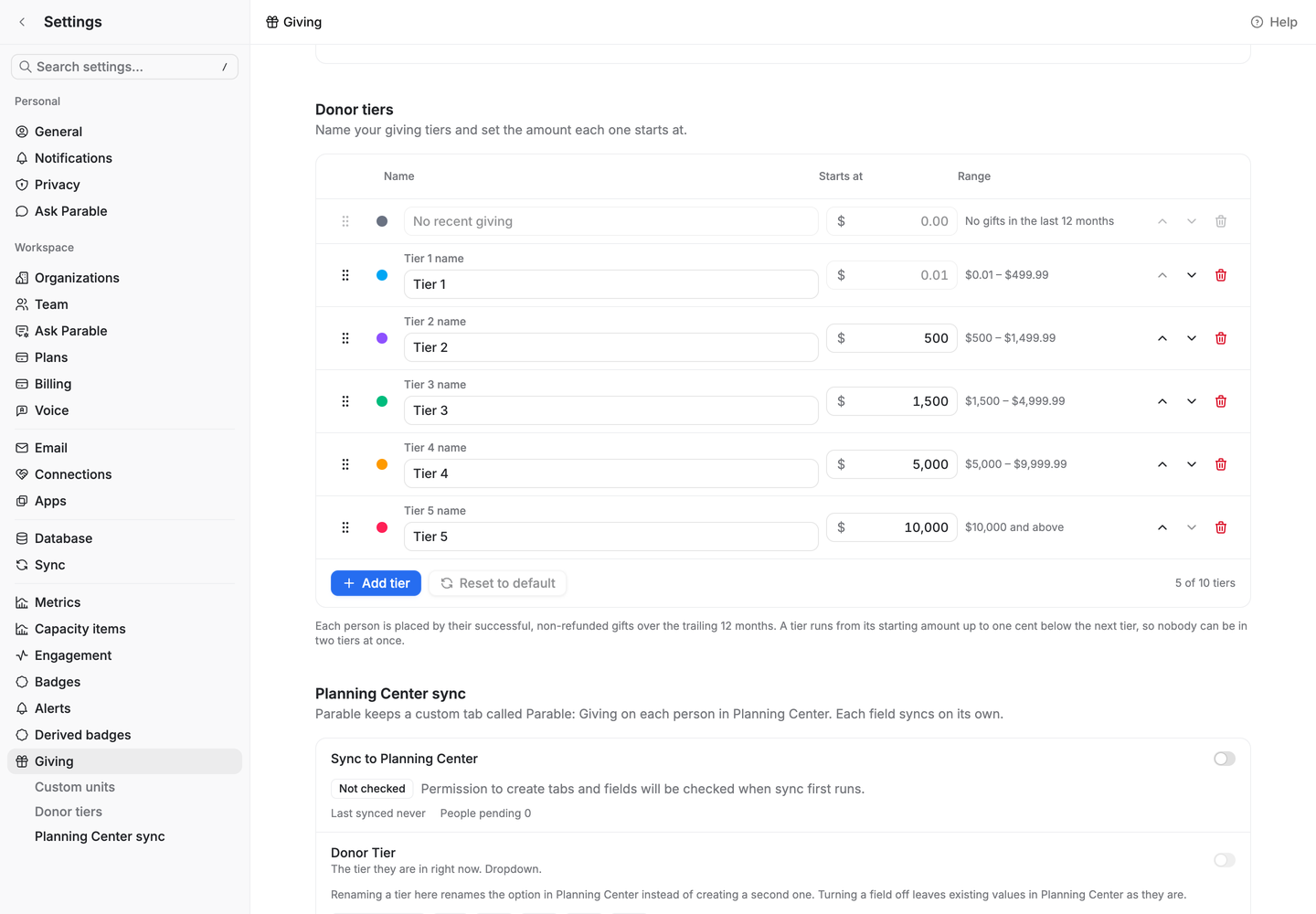This screenshot has height=914, width=1316.
Task: Go to Planning Center sync sub-section
Action: (100, 836)
